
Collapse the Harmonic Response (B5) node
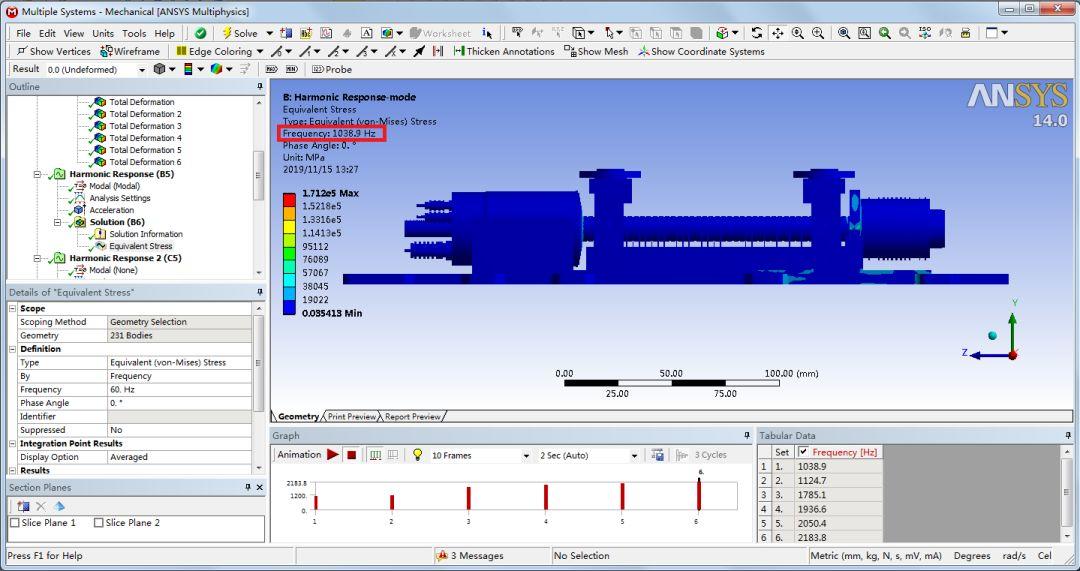click(38, 174)
